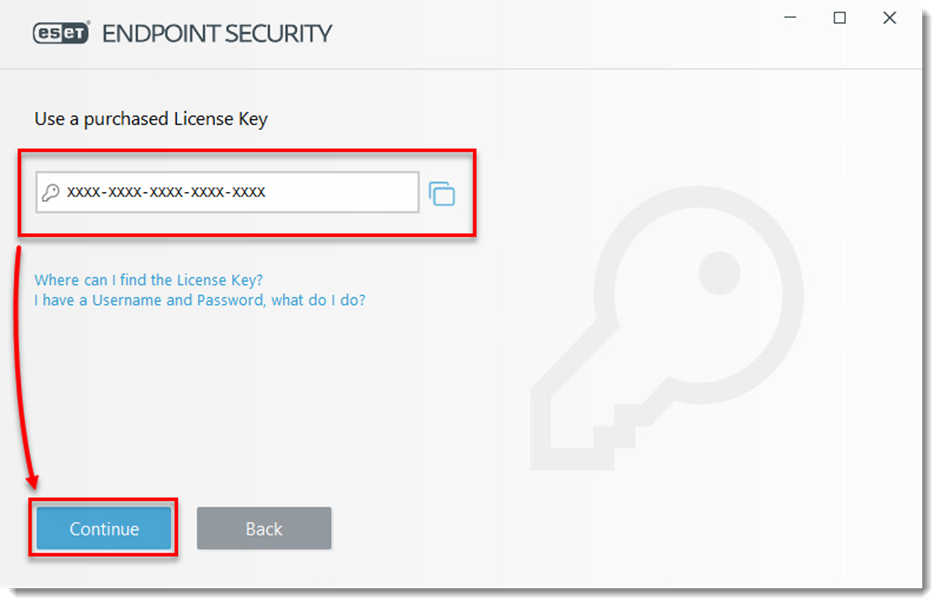Screen dimensions: 940x606
Task: Close the ESET Endpoint Security window
Action: pyautogui.click(x=890, y=18)
